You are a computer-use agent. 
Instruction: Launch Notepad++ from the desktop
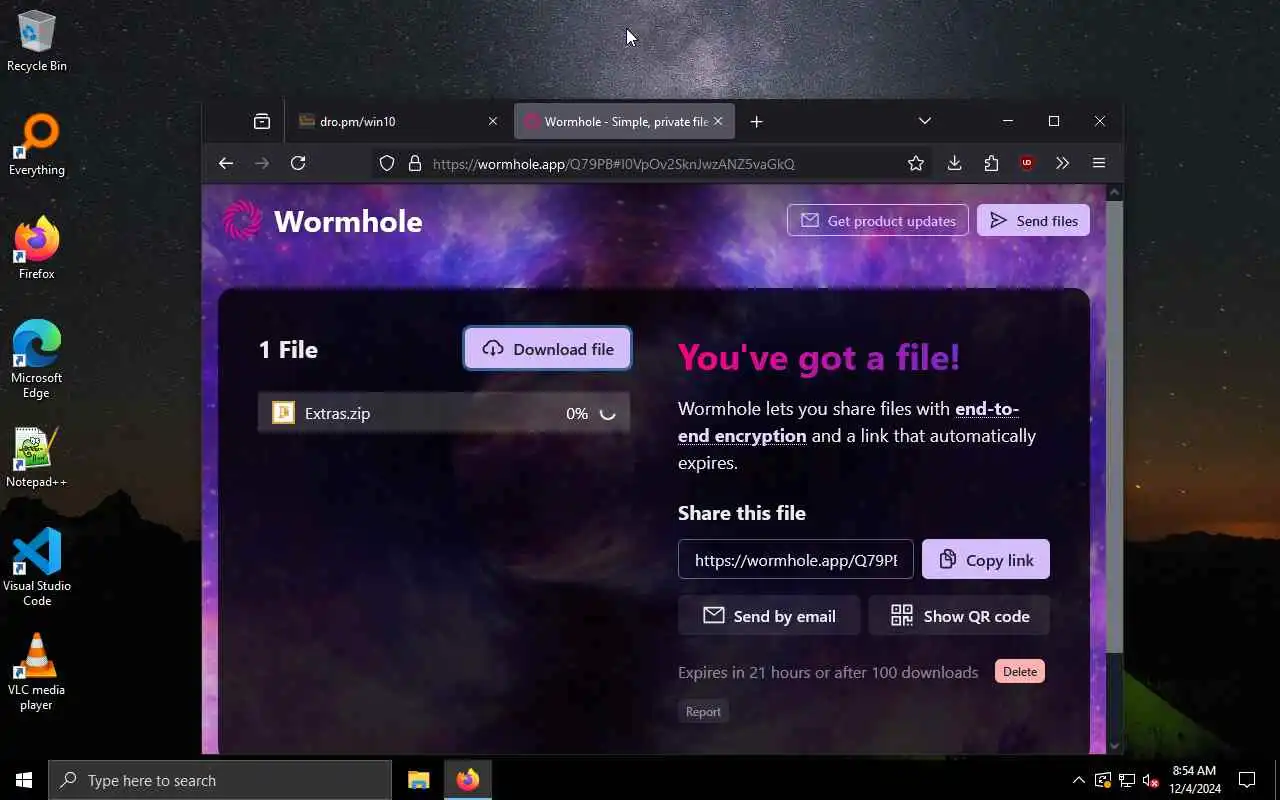[37, 458]
